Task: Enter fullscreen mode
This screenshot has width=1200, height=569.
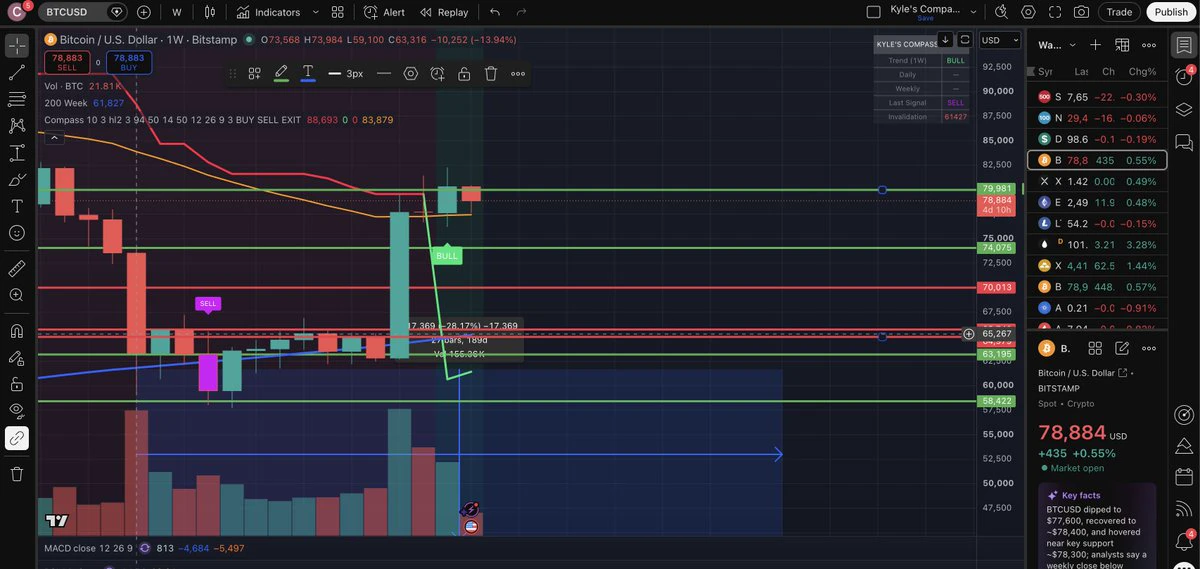Action: click(x=1055, y=12)
